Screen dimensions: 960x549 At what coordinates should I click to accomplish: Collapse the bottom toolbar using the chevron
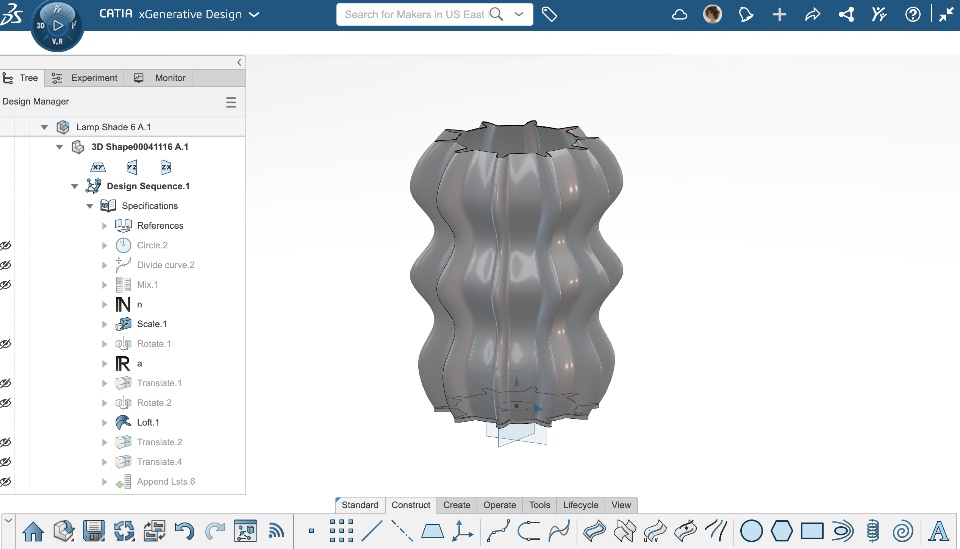coord(8,520)
